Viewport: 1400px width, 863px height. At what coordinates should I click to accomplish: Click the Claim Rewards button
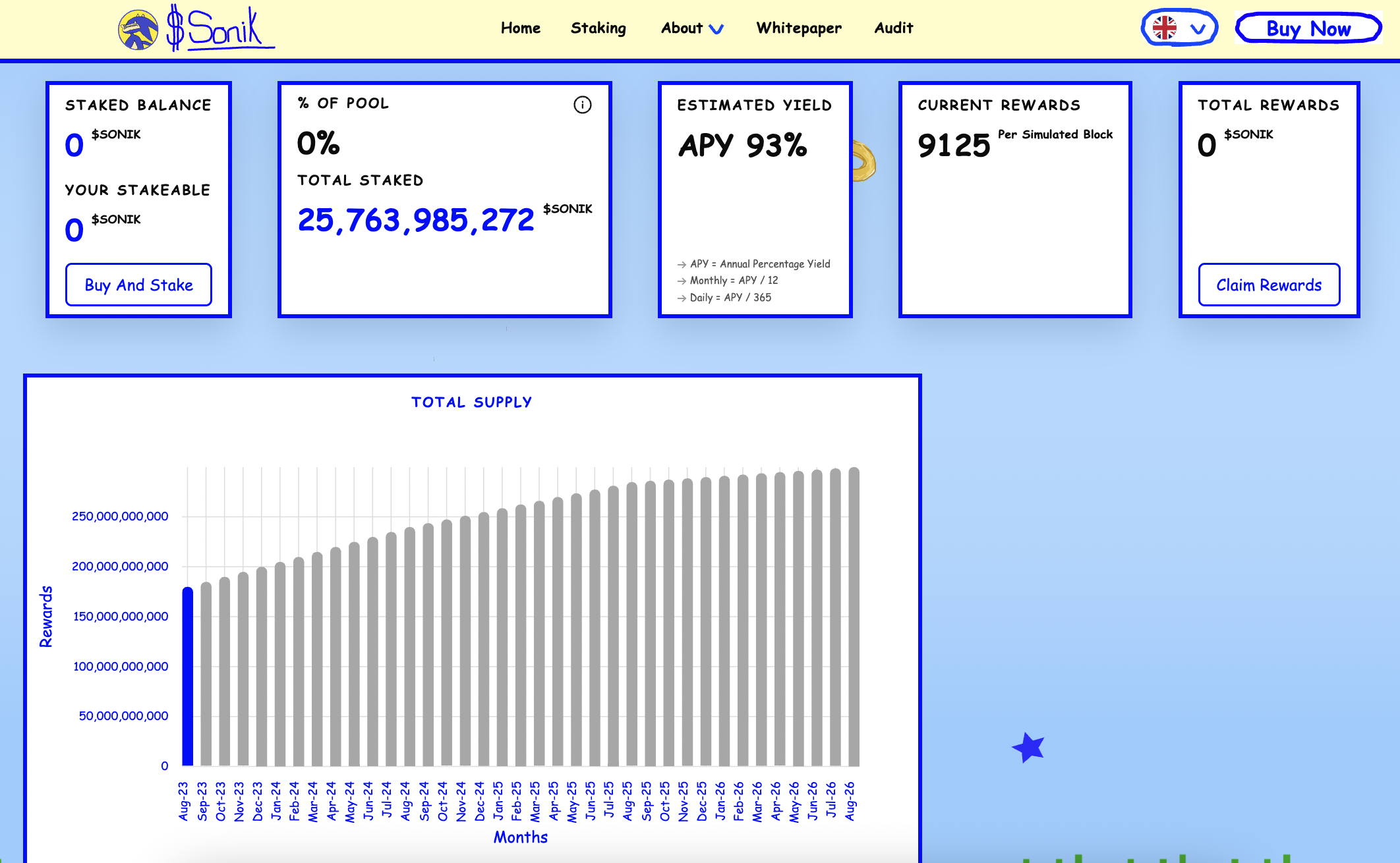[x=1269, y=285]
